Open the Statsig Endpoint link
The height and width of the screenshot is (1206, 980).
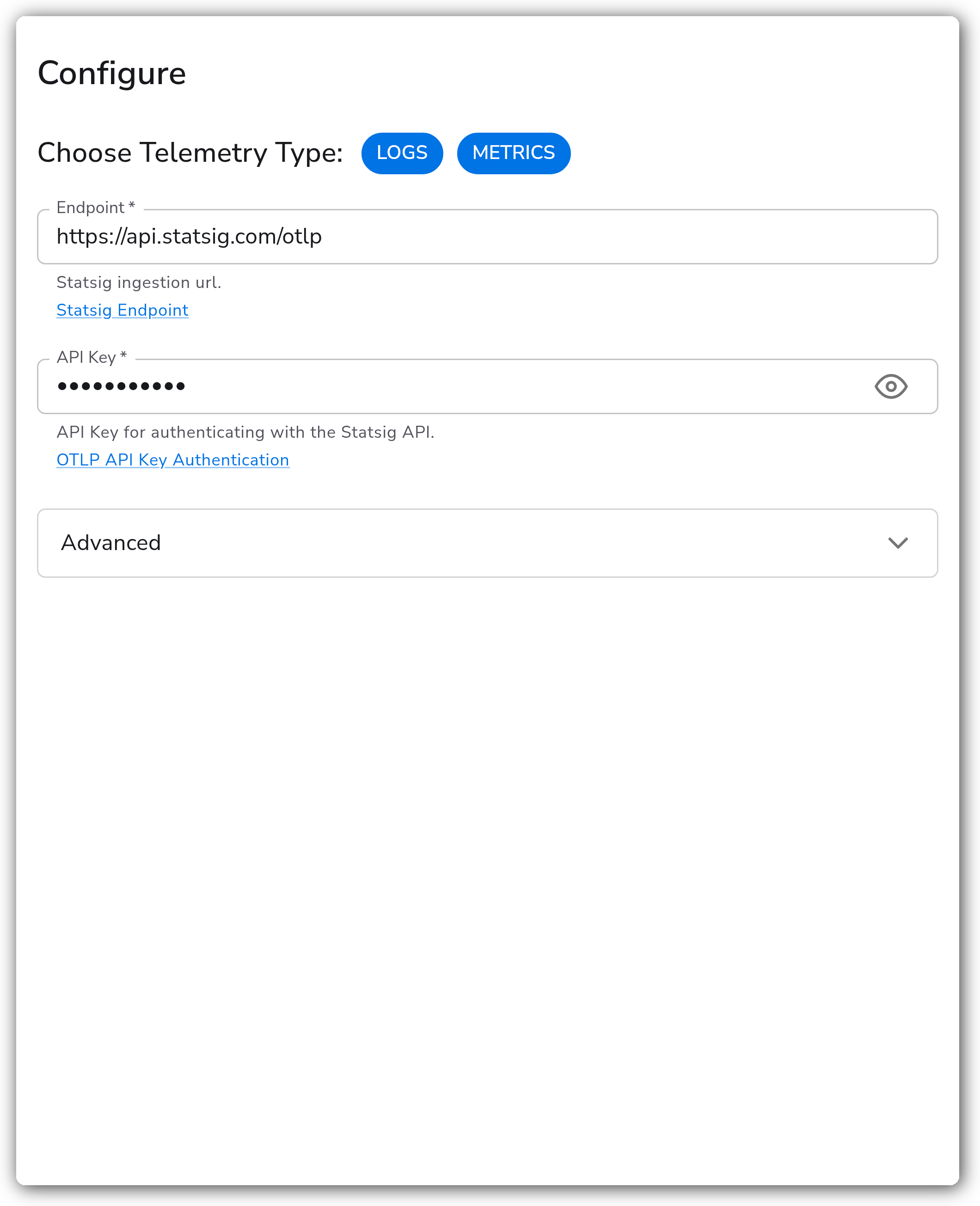click(x=122, y=310)
